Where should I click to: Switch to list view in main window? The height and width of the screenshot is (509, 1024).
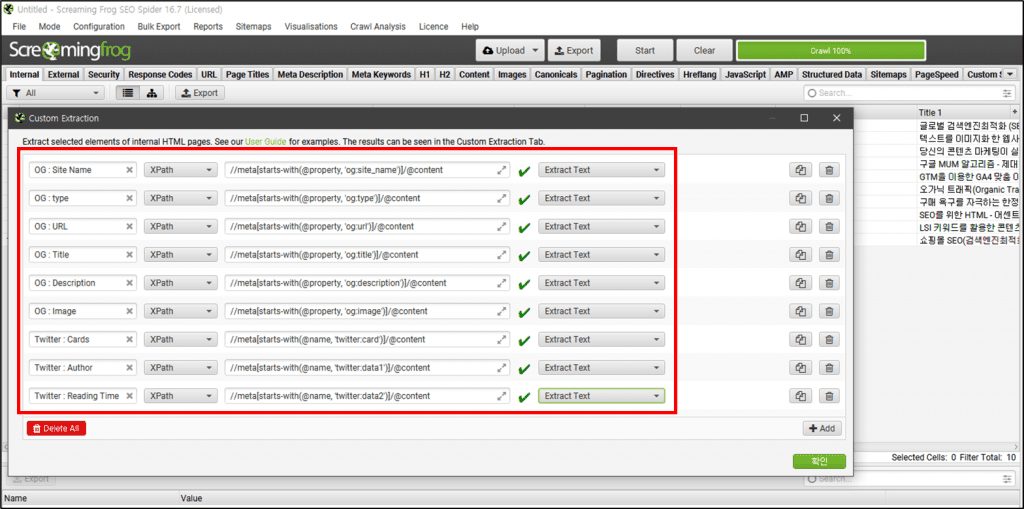(x=128, y=93)
